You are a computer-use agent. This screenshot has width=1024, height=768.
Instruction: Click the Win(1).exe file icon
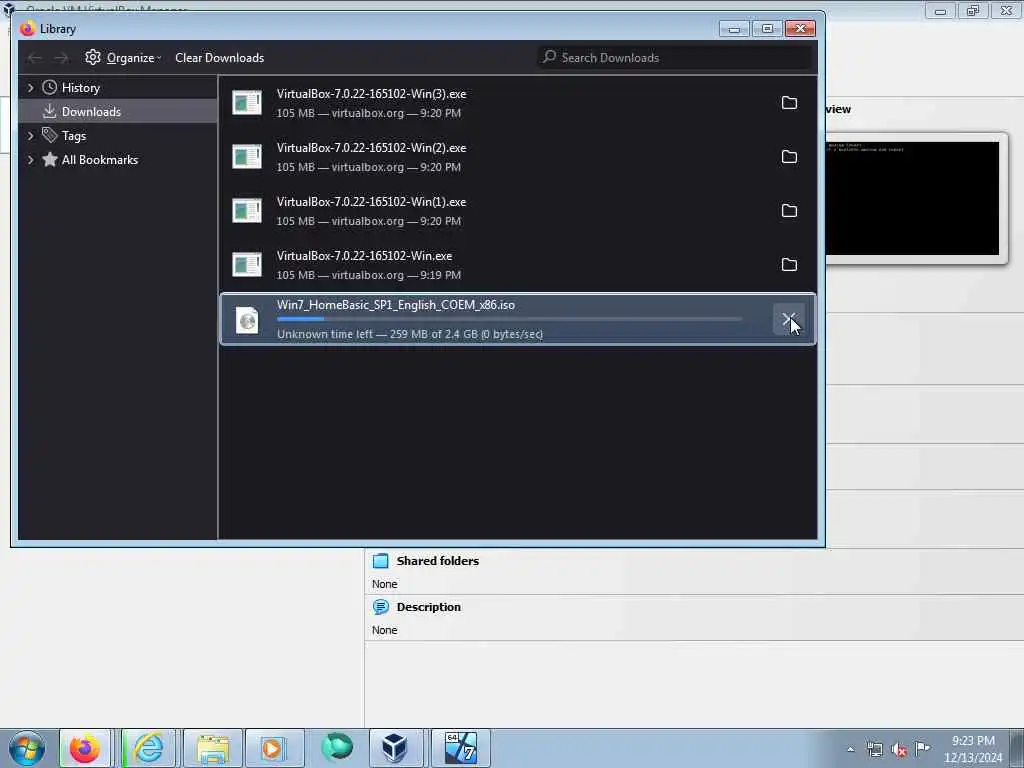coord(247,211)
